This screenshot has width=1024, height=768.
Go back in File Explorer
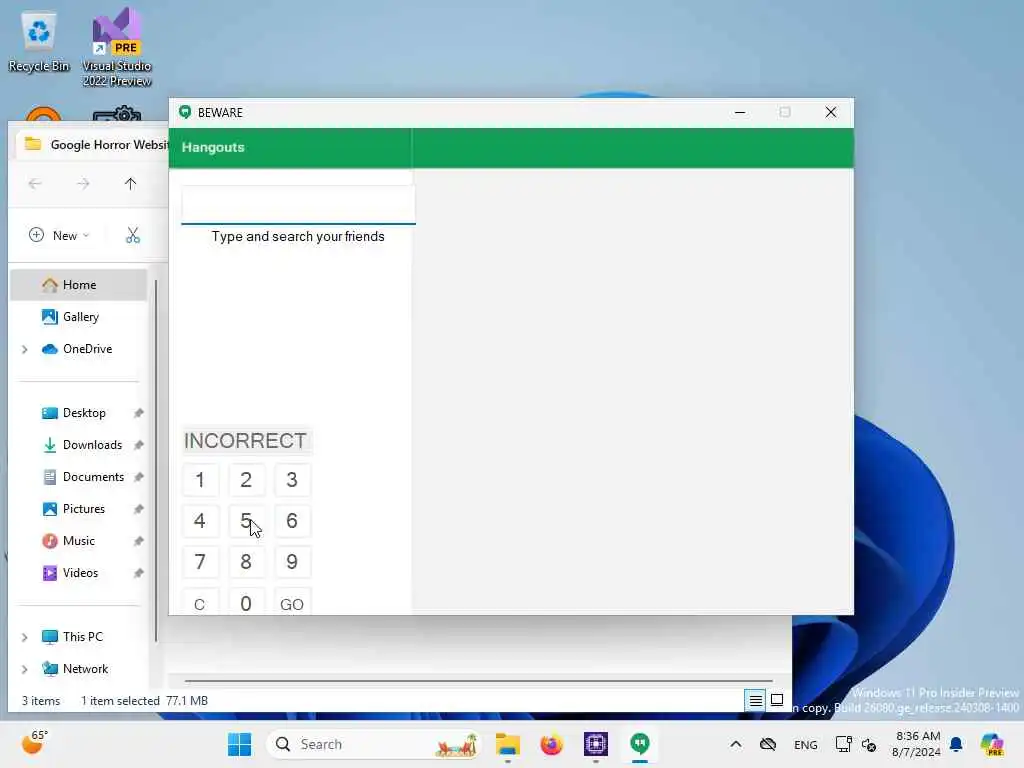[x=35, y=184]
